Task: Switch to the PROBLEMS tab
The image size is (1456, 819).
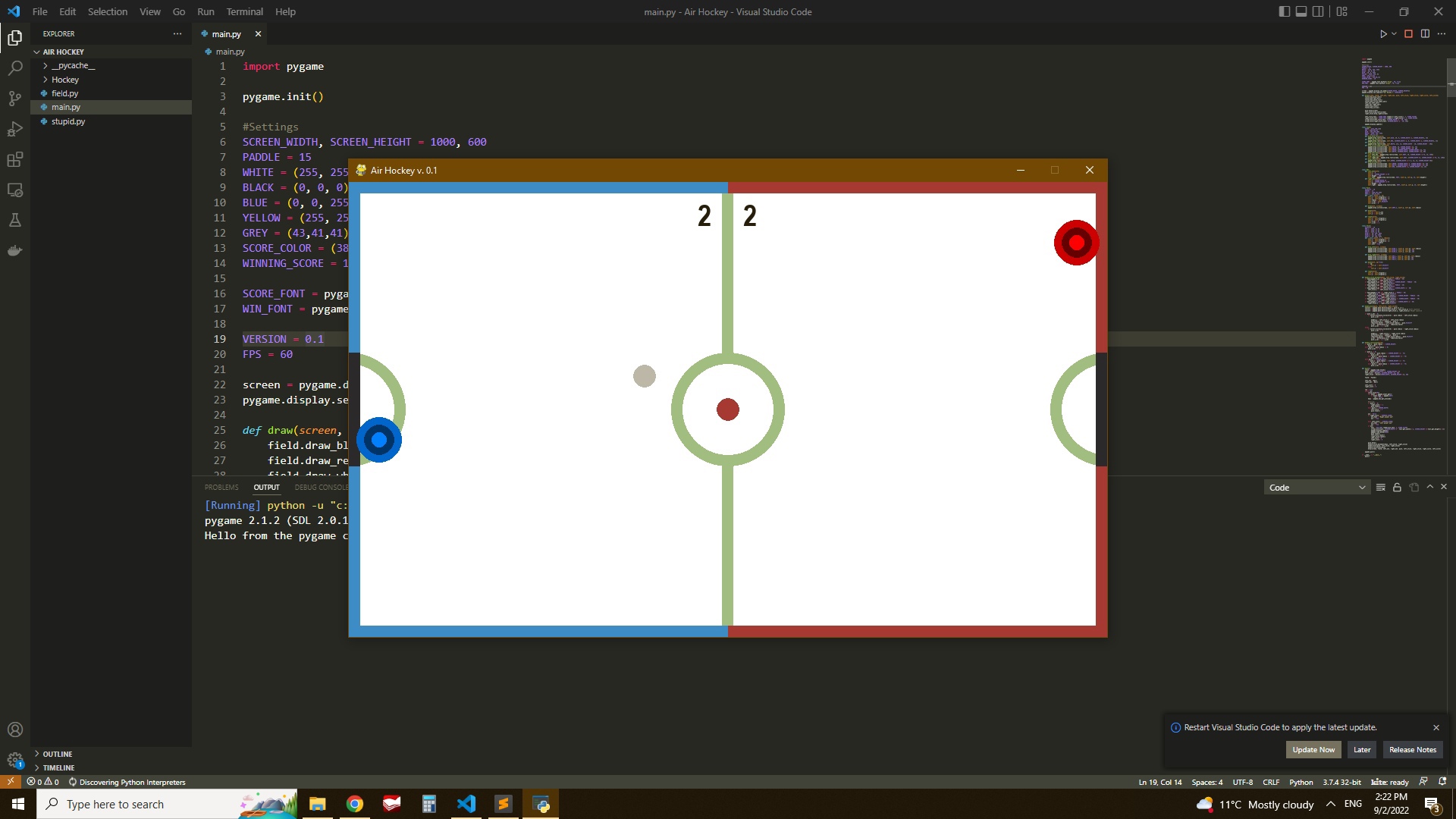Action: 221,487
